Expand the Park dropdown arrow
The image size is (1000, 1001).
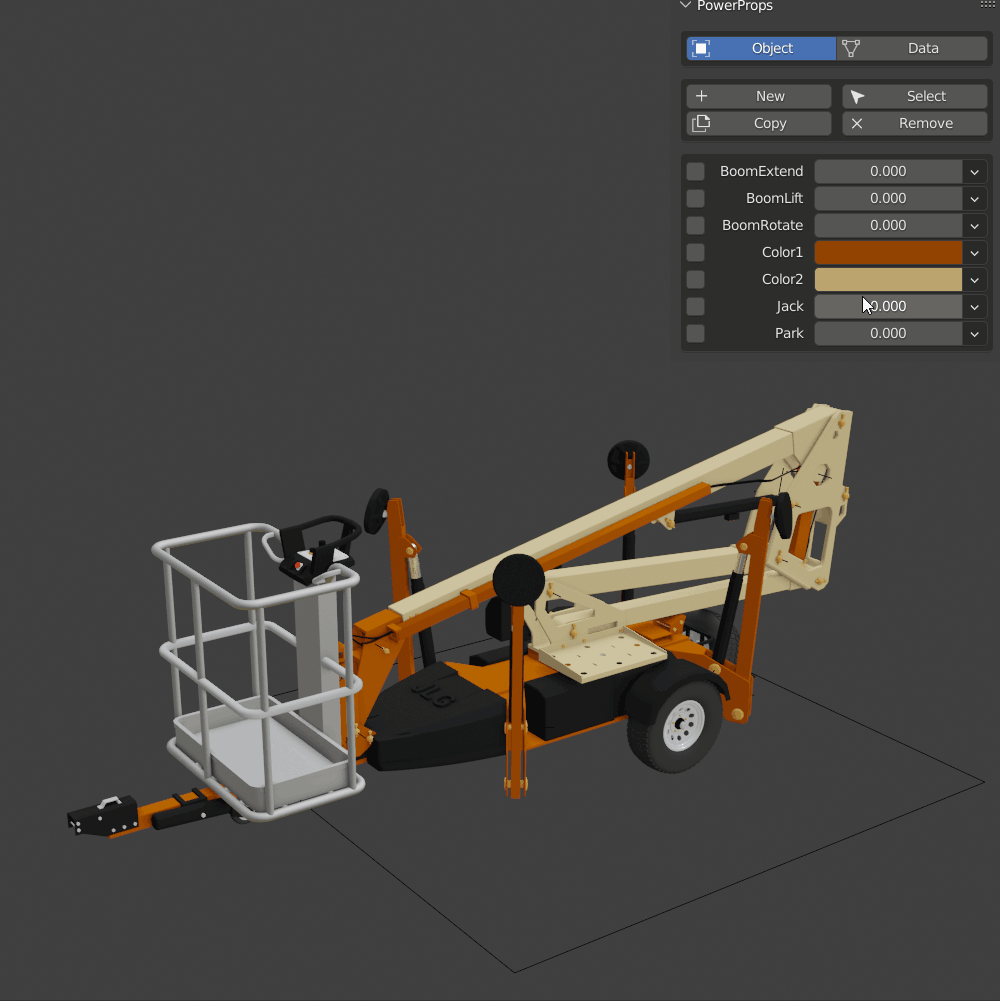(974, 333)
